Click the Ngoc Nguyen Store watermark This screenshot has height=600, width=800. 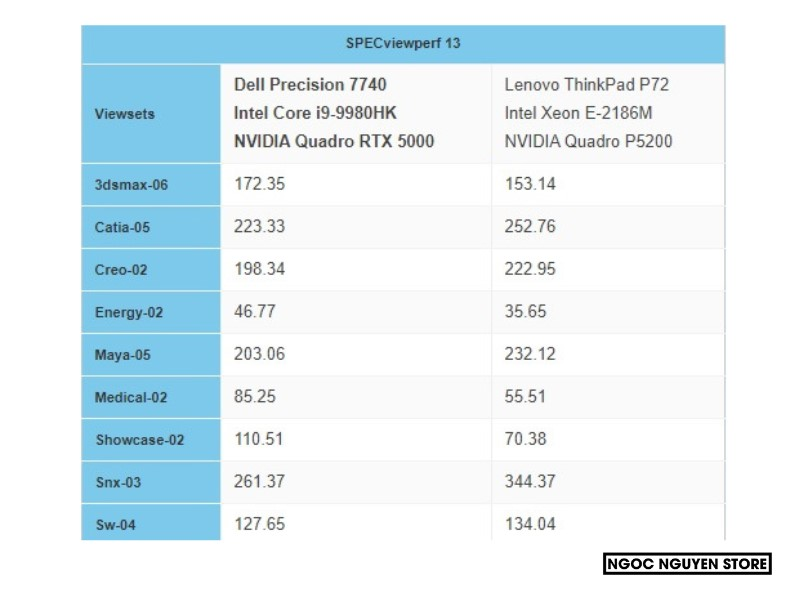pyautogui.click(x=688, y=565)
